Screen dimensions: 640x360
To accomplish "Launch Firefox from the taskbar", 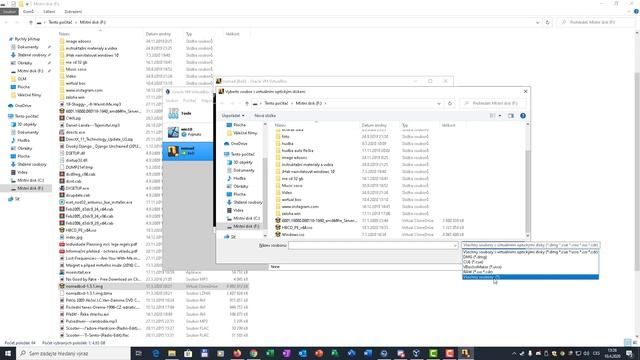I will pyautogui.click(x=237, y=353).
